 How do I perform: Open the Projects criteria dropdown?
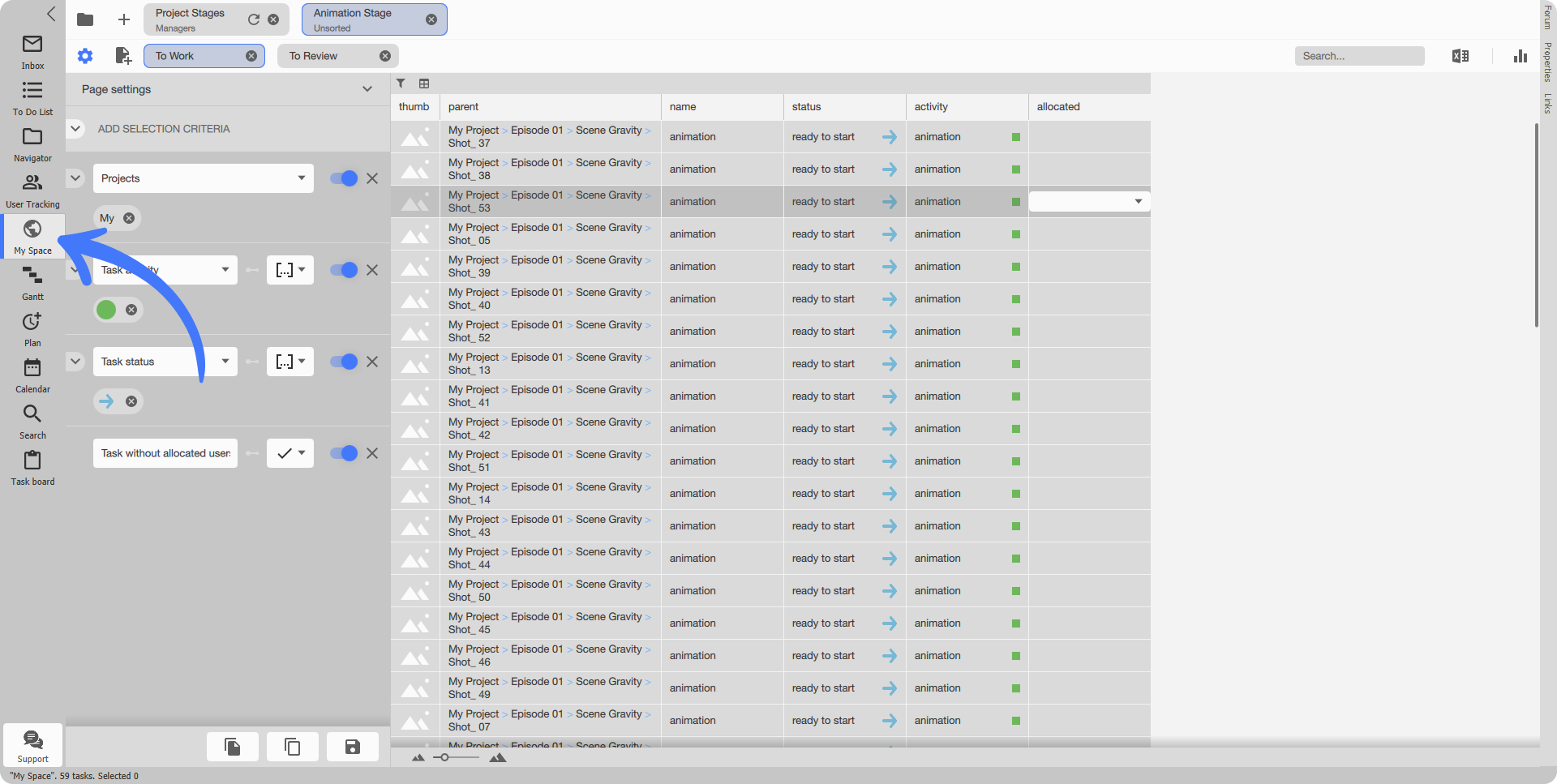click(204, 178)
